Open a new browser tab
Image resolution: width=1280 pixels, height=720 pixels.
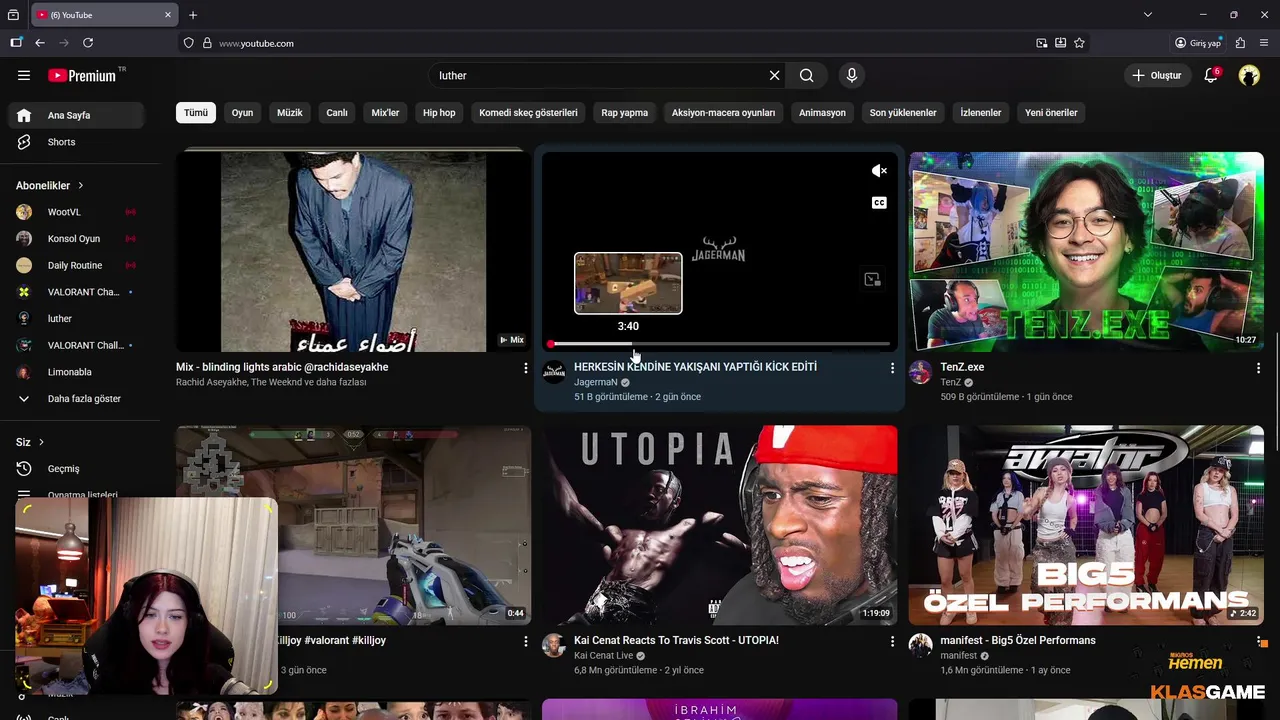(193, 15)
